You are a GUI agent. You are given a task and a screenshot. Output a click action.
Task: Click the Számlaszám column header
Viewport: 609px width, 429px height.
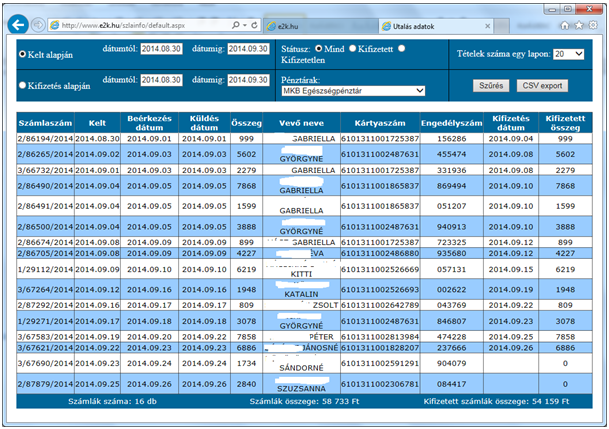(45, 123)
